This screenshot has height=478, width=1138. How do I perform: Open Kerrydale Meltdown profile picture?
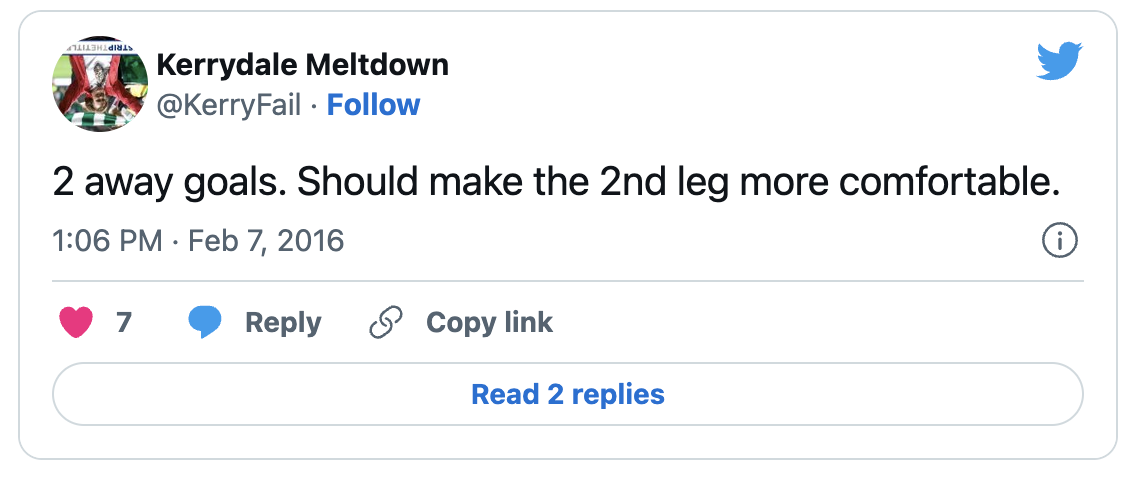pyautogui.click(x=98, y=84)
